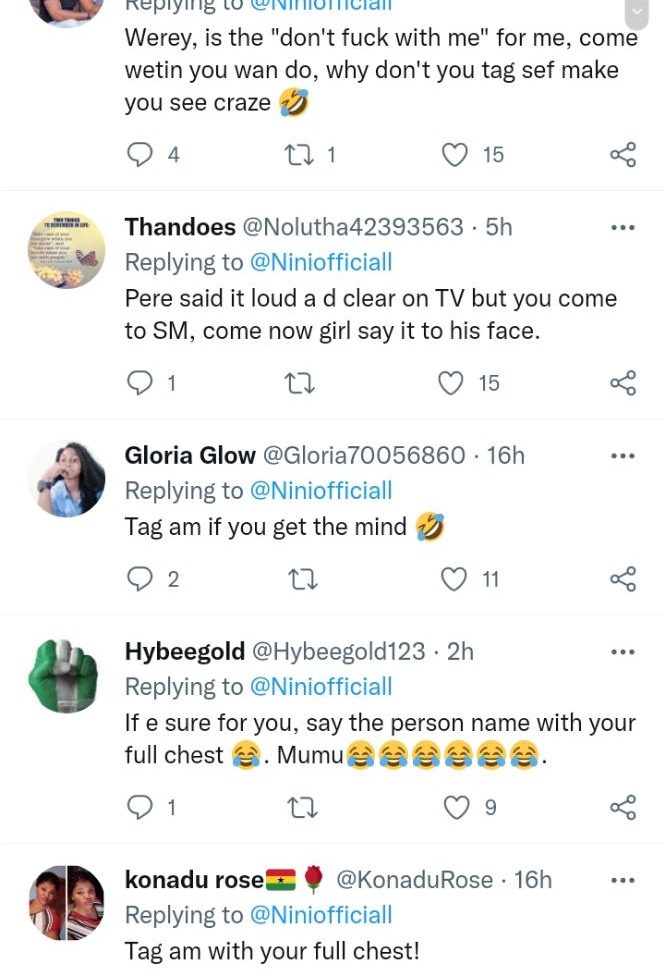
Task: Retweet the top tweet with 1 retweet
Action: point(295,155)
